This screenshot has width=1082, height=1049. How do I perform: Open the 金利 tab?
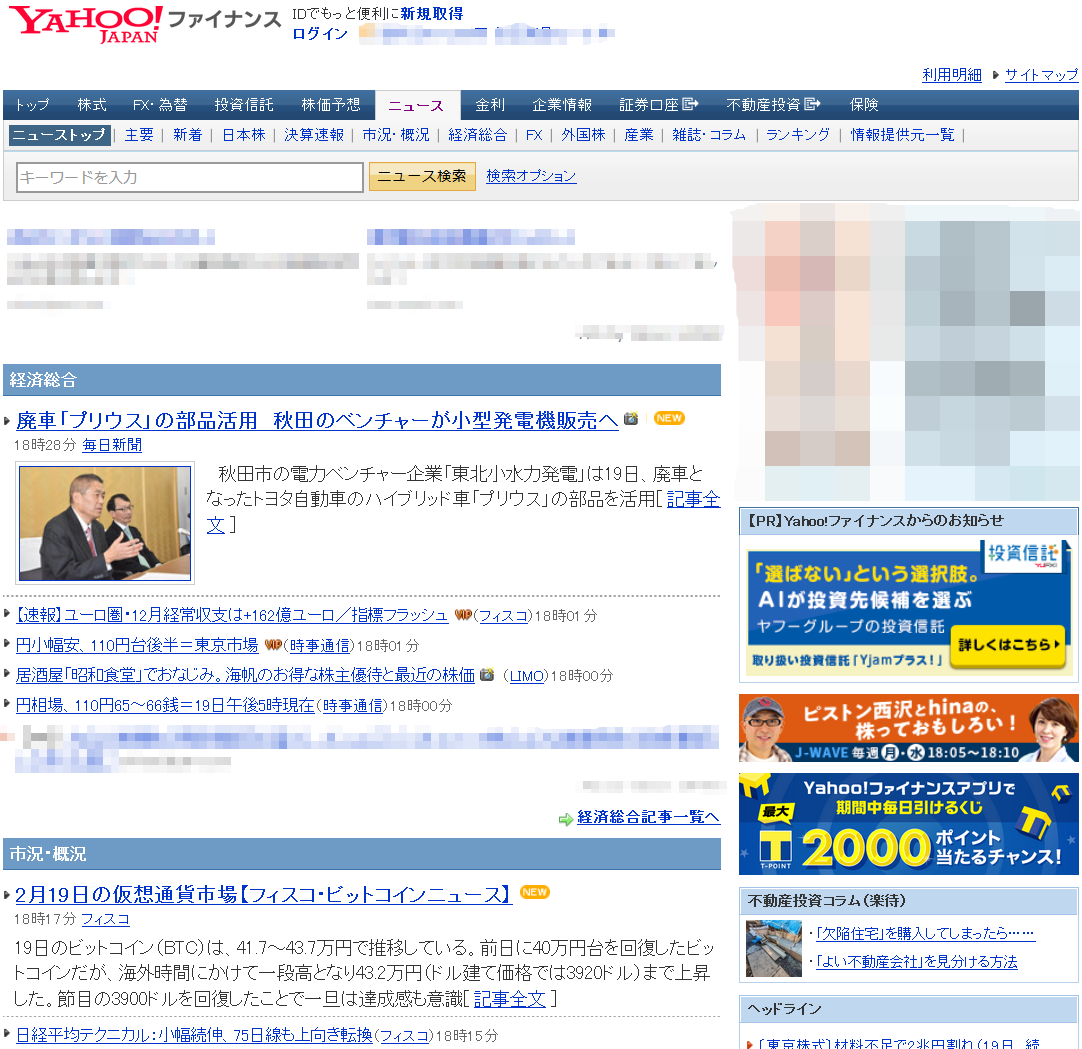point(490,105)
